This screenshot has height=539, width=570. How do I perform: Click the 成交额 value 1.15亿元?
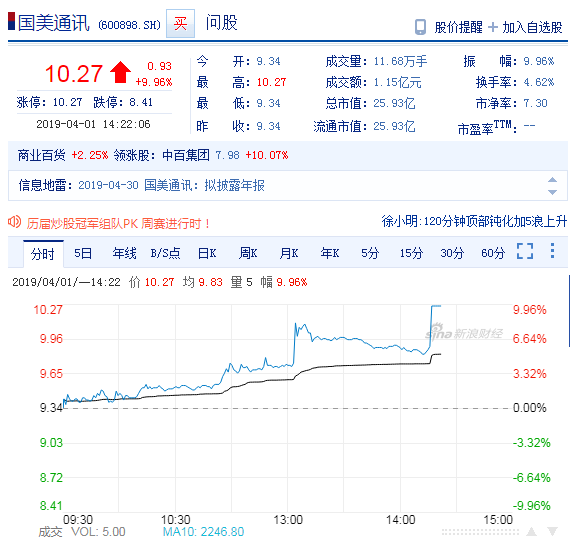tap(397, 83)
